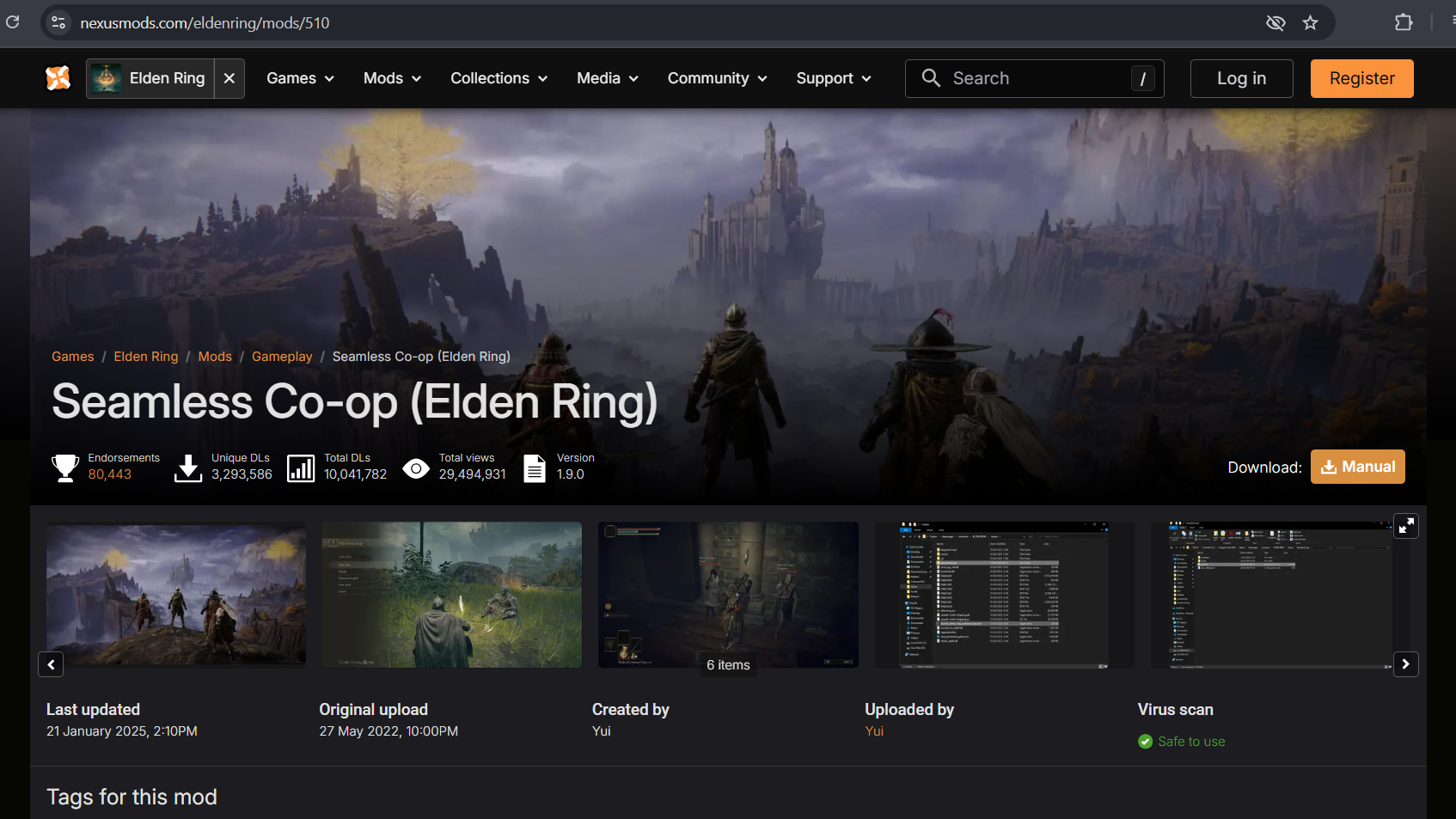Open the browser extensions puzzle icon
This screenshot has width=1456, height=819.
1404,22
